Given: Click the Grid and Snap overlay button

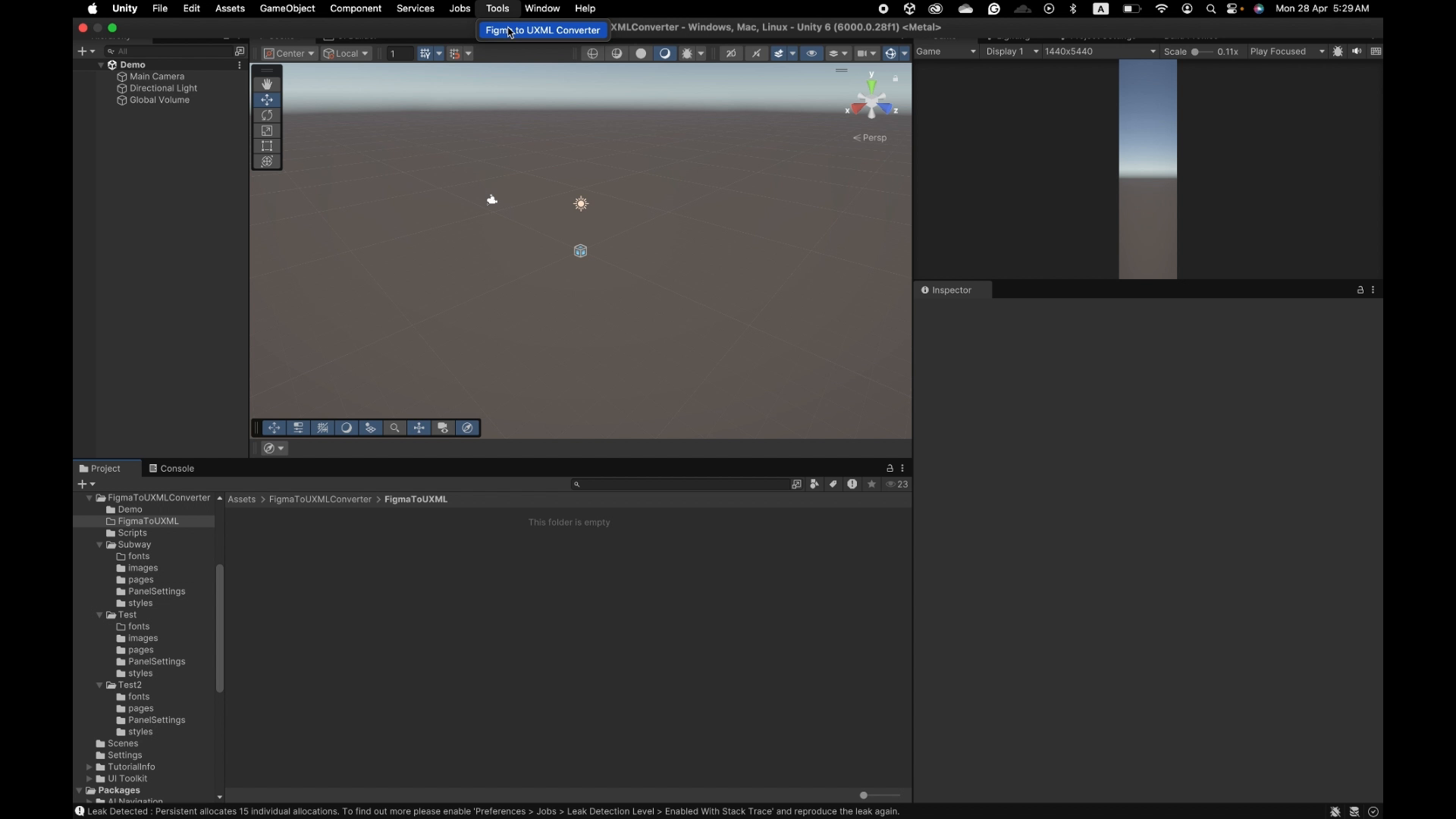Looking at the screenshot, I should 322,428.
